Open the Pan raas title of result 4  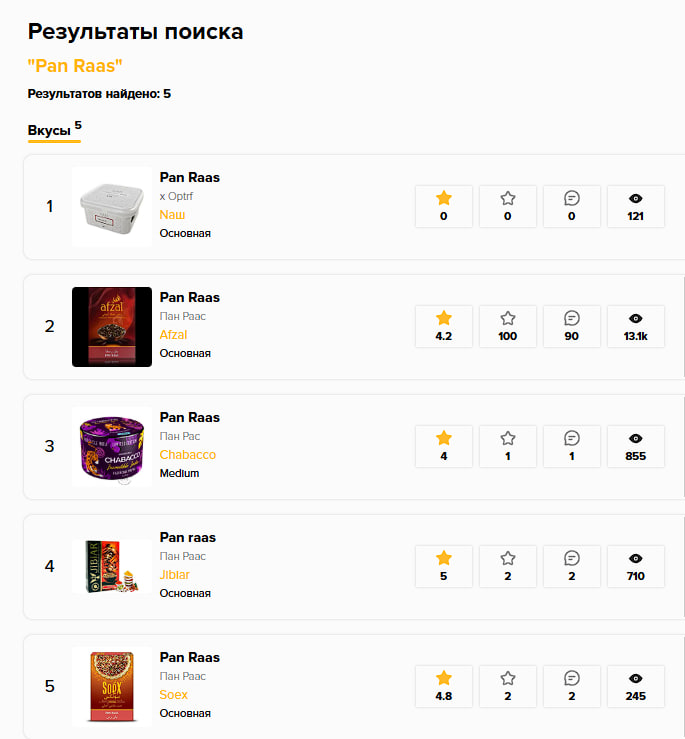[188, 537]
